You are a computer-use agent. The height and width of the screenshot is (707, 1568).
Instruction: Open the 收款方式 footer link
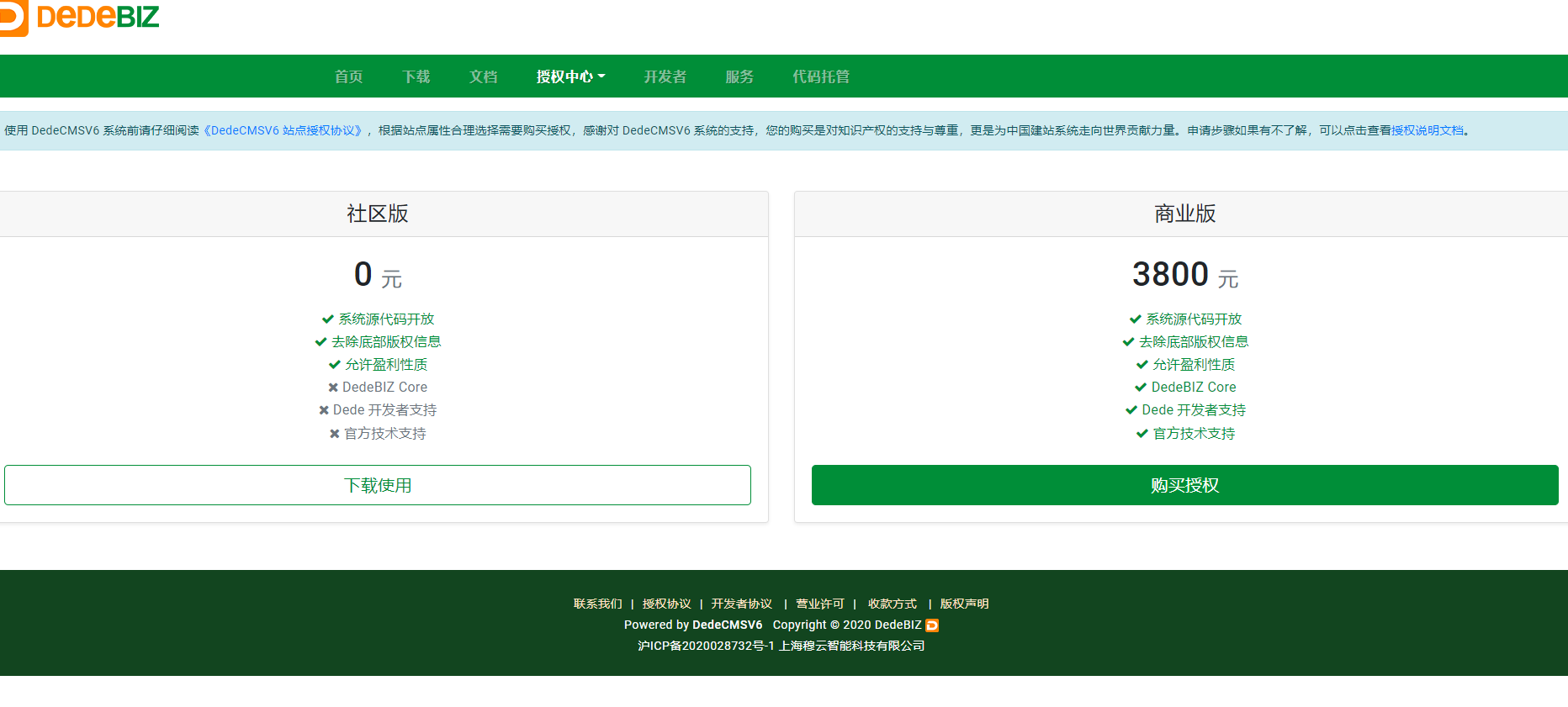pos(892,604)
